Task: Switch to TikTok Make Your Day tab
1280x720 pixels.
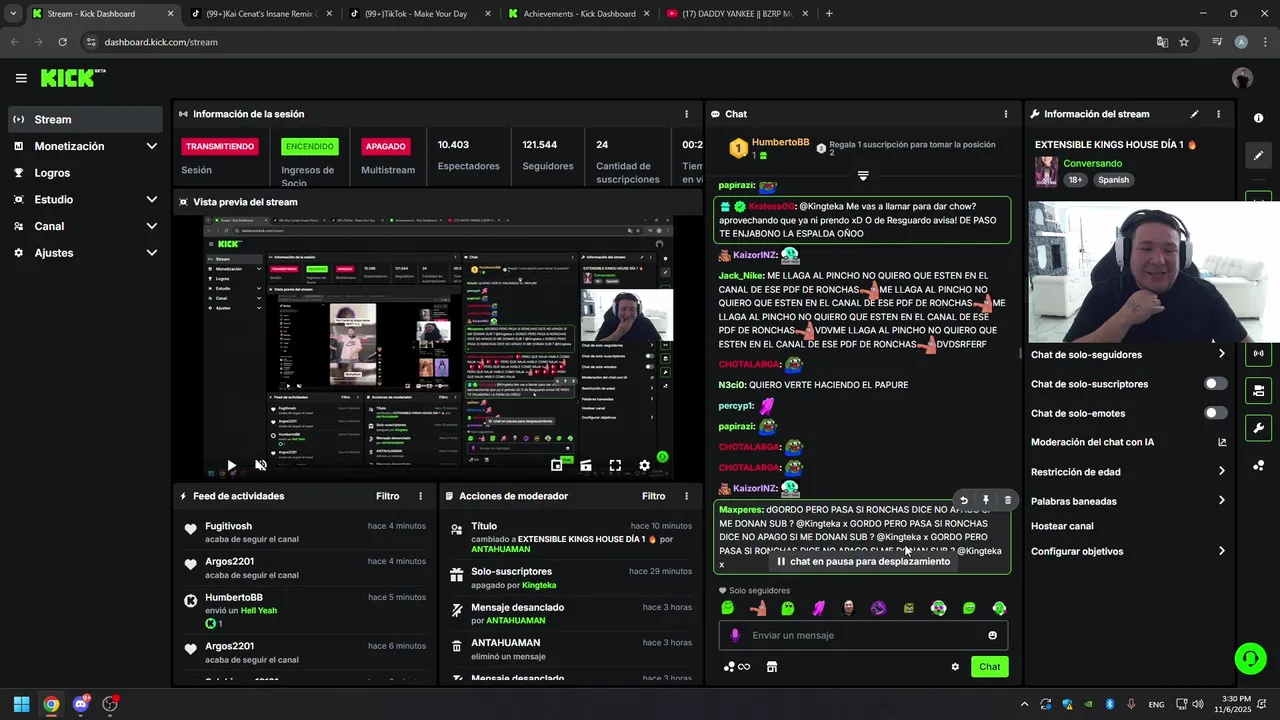Action: (420, 14)
